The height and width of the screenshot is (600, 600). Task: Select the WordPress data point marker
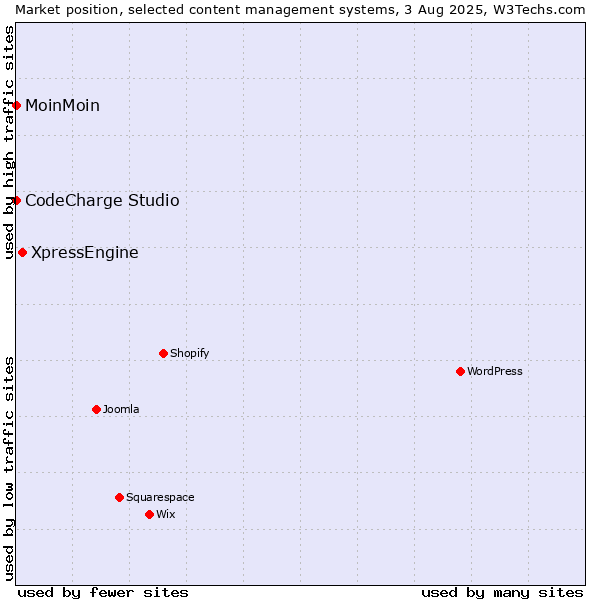tap(460, 371)
